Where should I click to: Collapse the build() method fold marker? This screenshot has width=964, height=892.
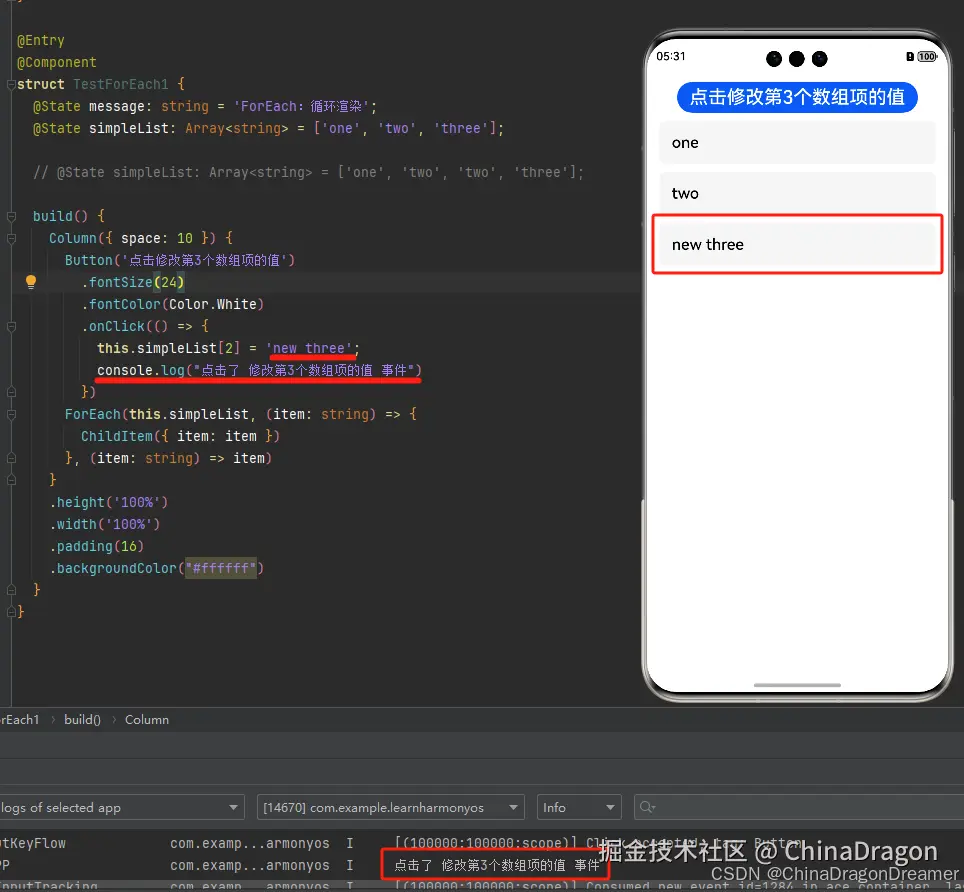click(x=11, y=216)
